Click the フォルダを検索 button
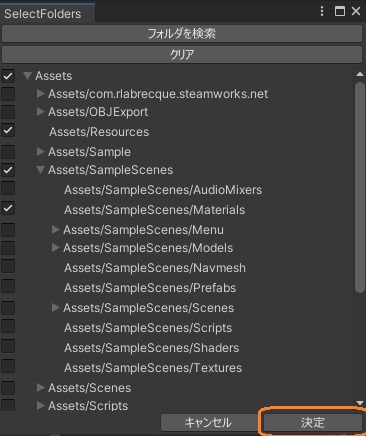The height and width of the screenshot is (436, 366). click(x=182, y=34)
